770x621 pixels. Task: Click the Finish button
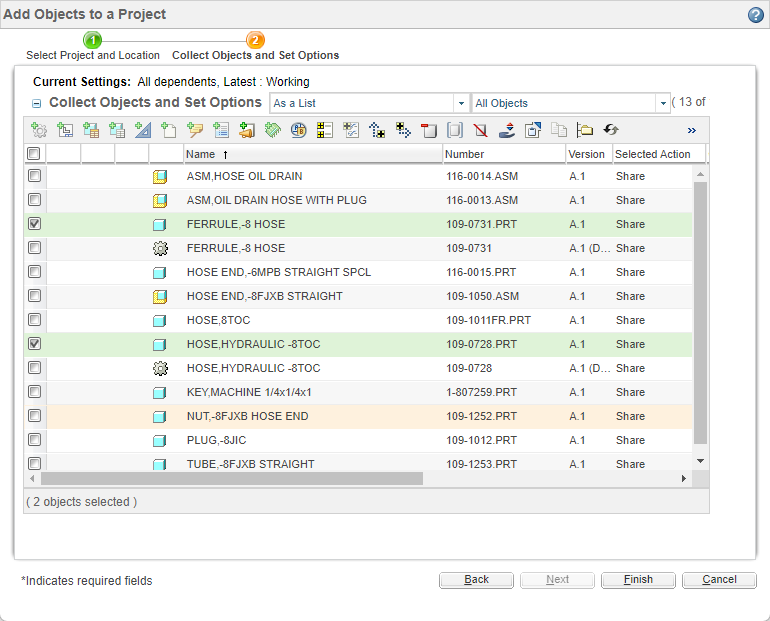point(638,580)
